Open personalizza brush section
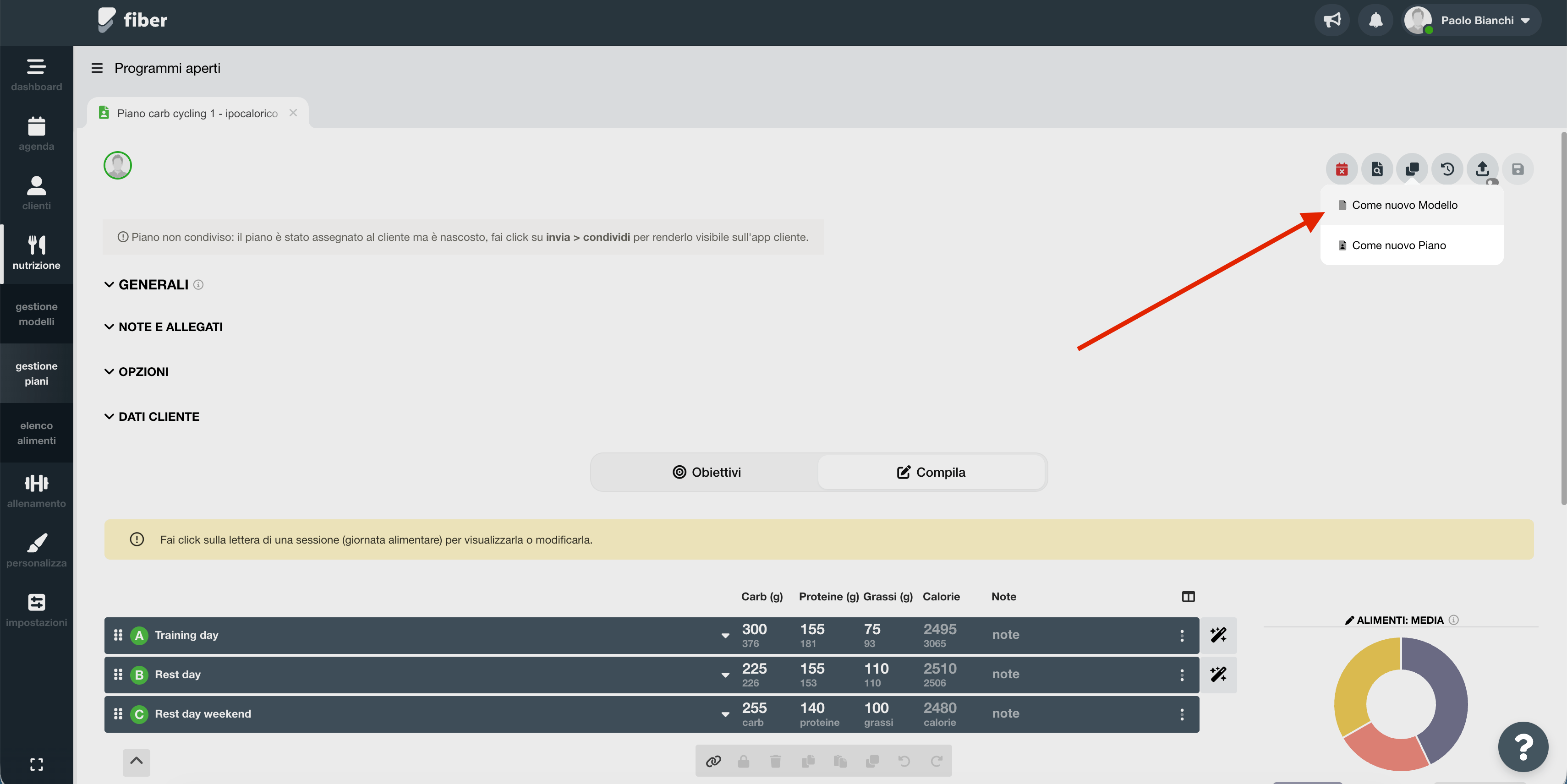The image size is (1567, 784). pyautogui.click(x=36, y=551)
